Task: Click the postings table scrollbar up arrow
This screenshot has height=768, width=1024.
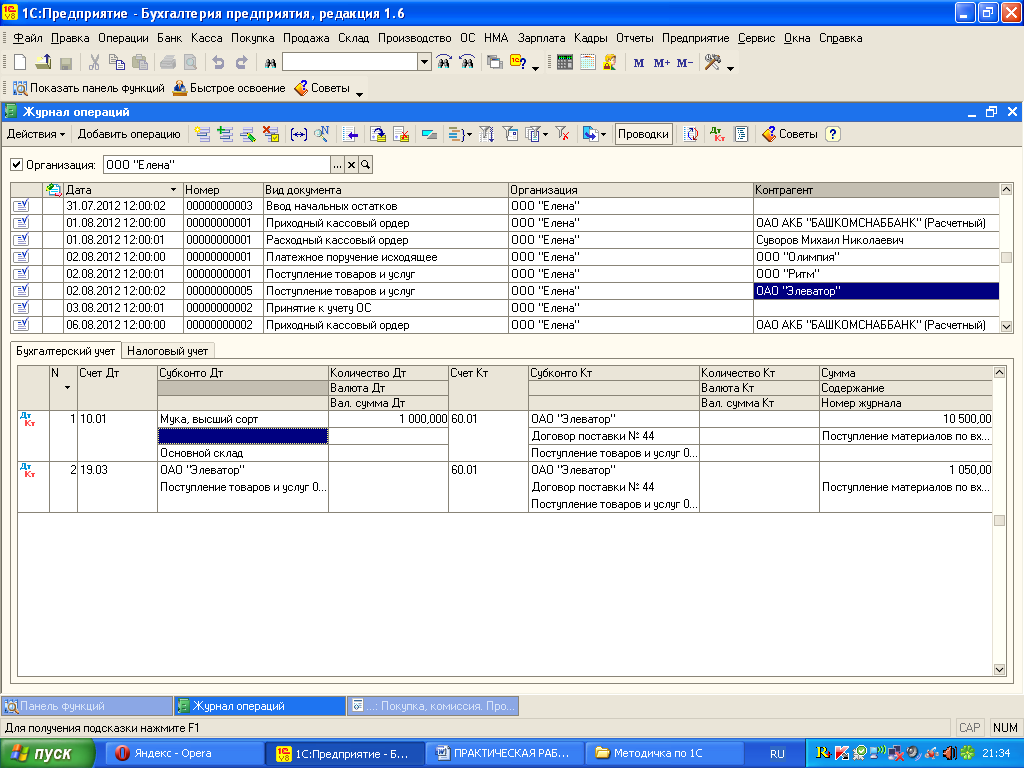Action: tap(999, 372)
